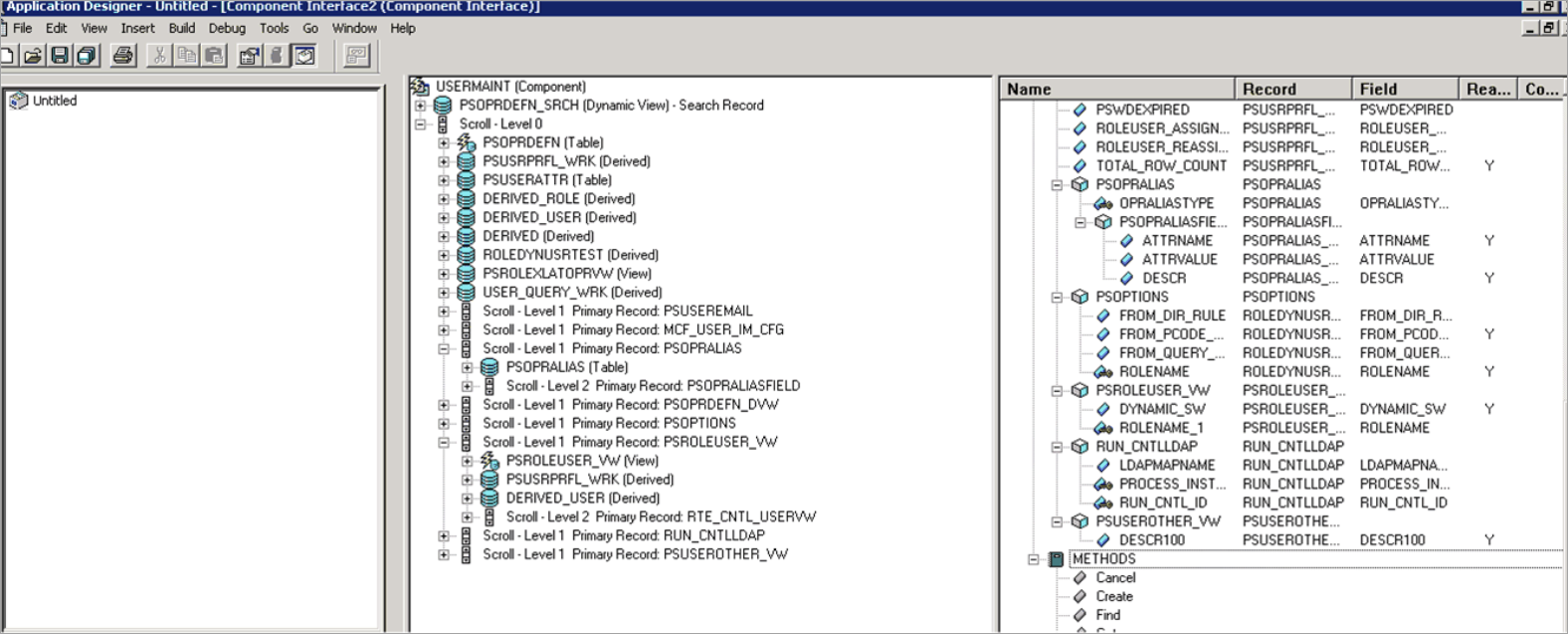Expand Scroll Level 2 RTE_CNTL_USERVW node
1568x634 pixels.
point(467,518)
